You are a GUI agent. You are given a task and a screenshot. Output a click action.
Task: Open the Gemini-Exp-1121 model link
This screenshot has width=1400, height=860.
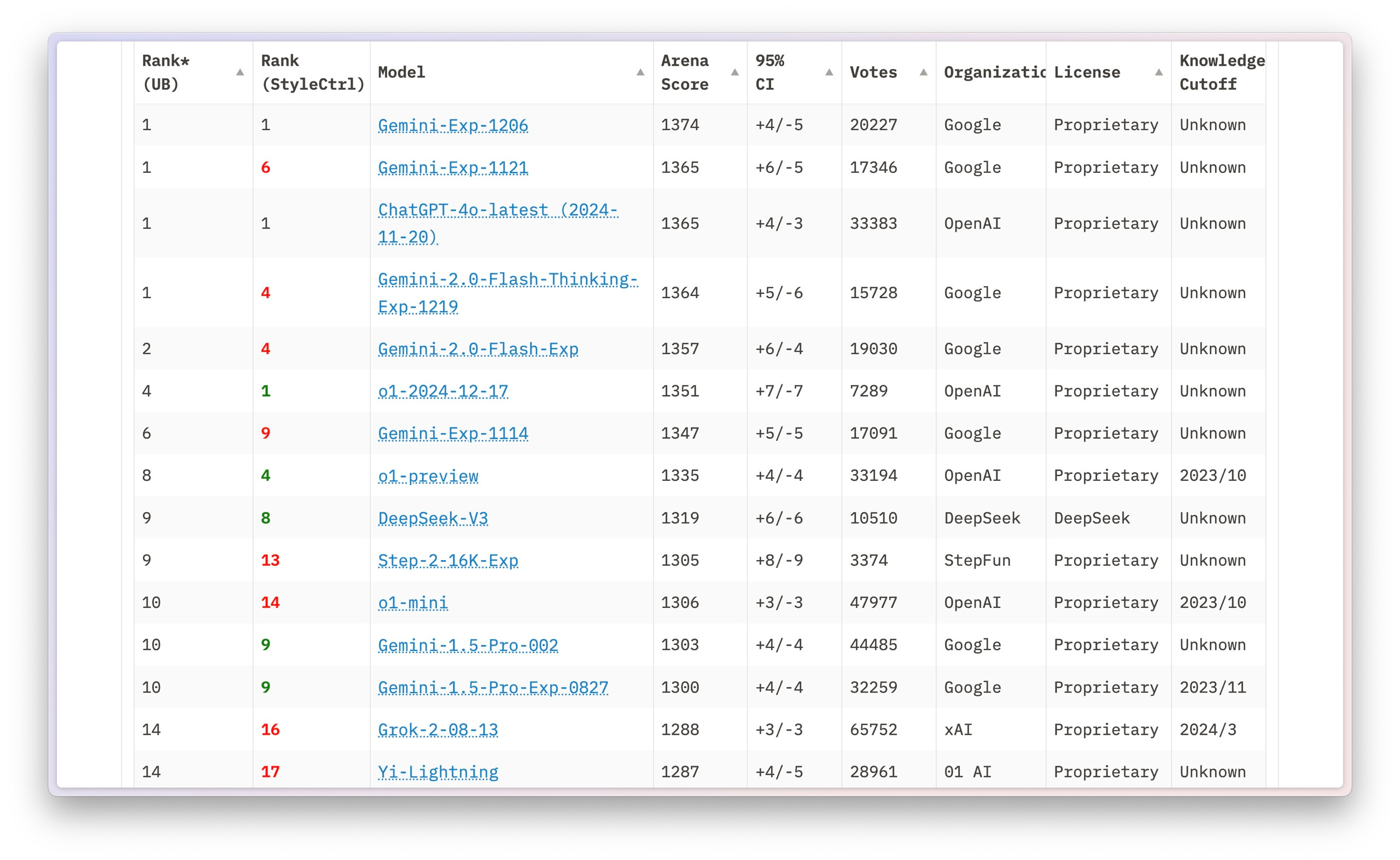pyautogui.click(x=453, y=168)
